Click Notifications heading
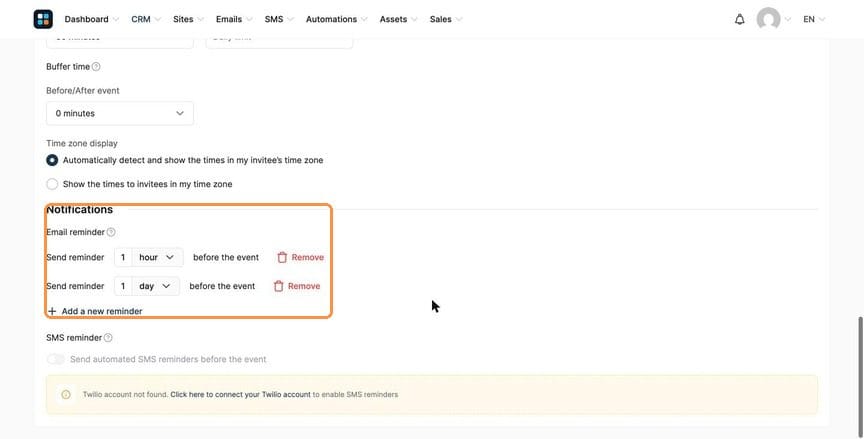The height and width of the screenshot is (439, 864). [x=79, y=210]
